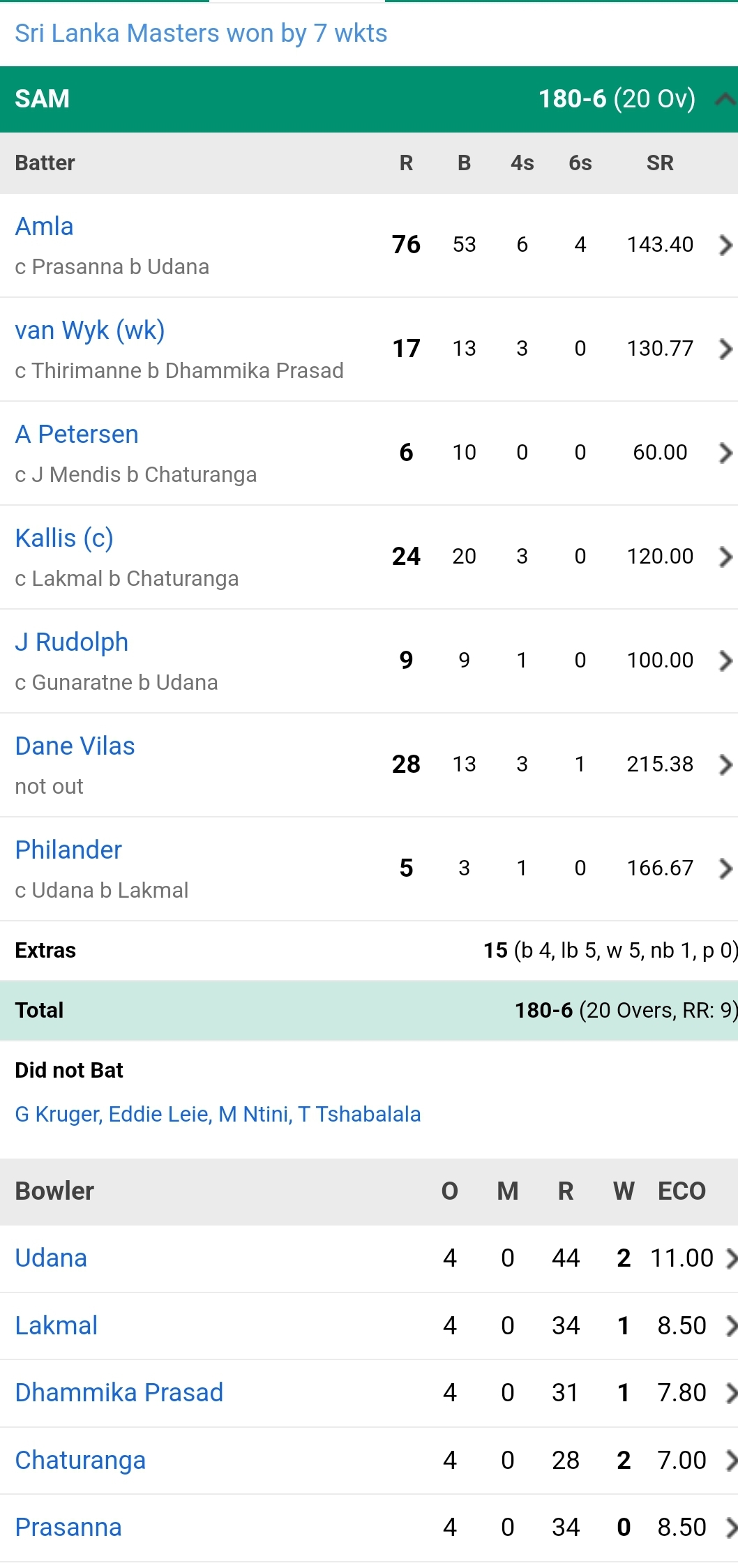
Task: Expand Chaturanga bowling row arrow
Action: [731, 1461]
